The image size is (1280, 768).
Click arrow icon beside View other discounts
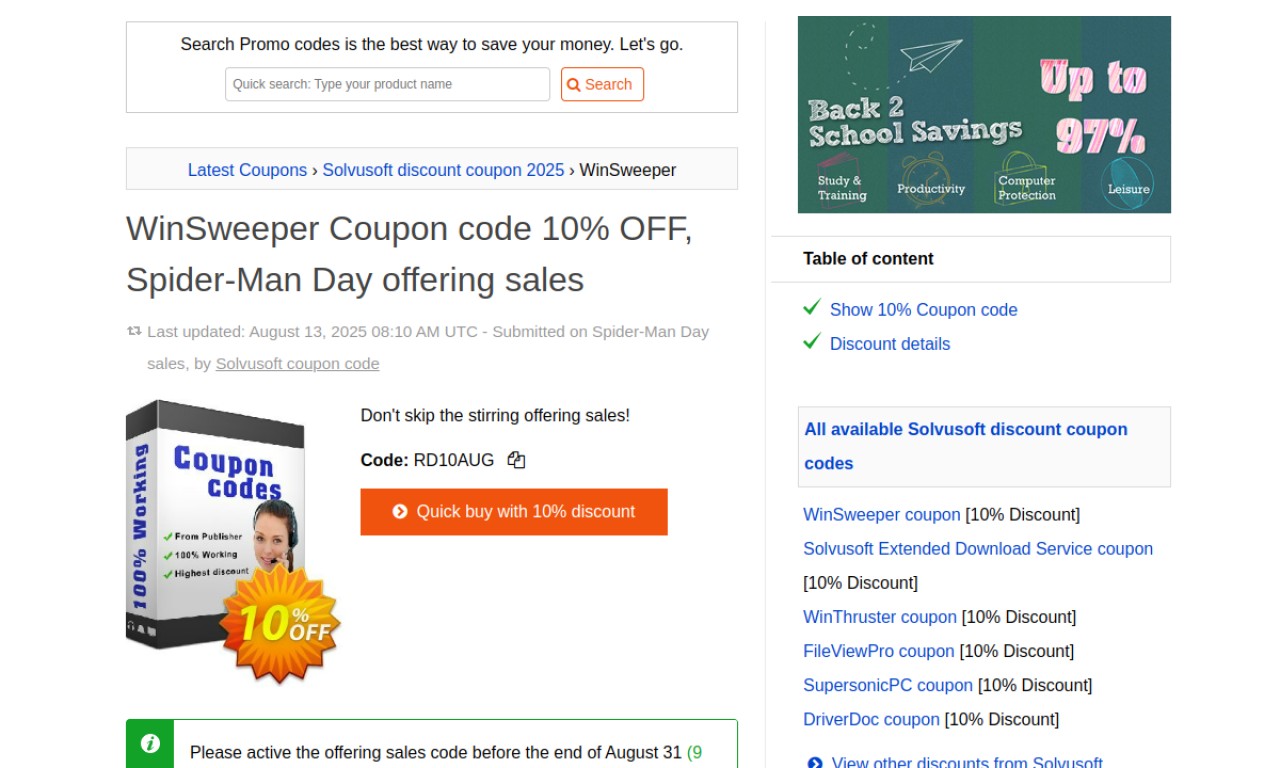pos(815,763)
